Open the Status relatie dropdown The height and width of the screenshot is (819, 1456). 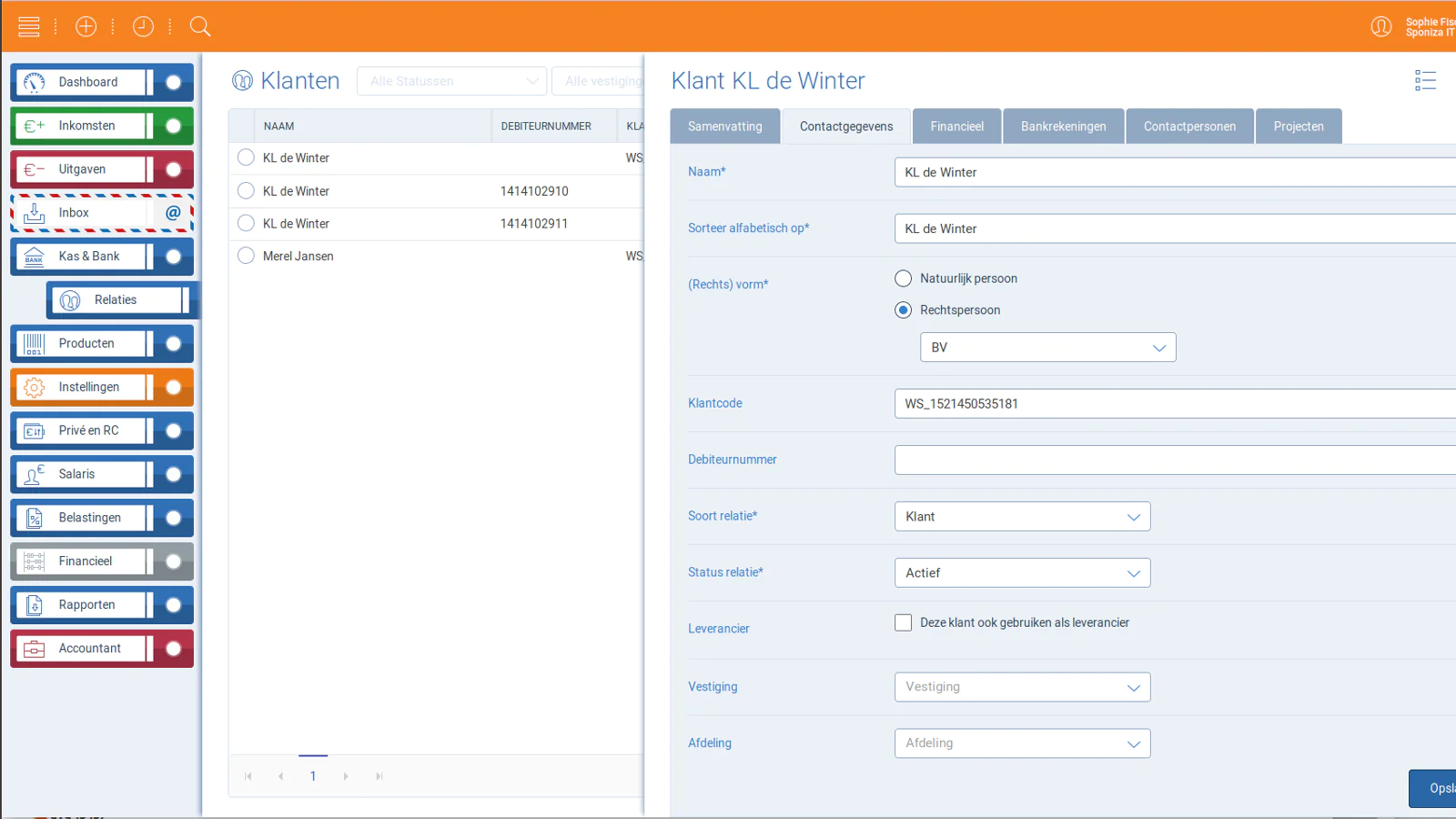click(x=1022, y=573)
